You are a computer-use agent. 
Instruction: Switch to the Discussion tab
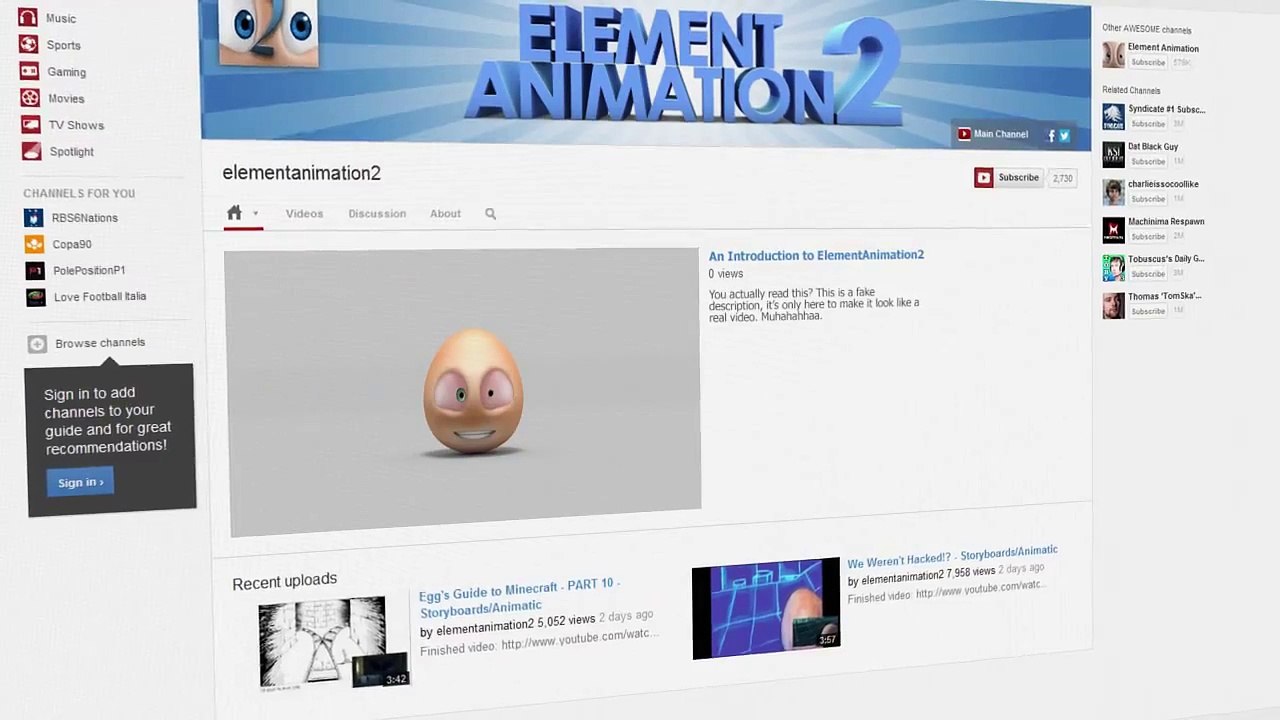point(377,213)
